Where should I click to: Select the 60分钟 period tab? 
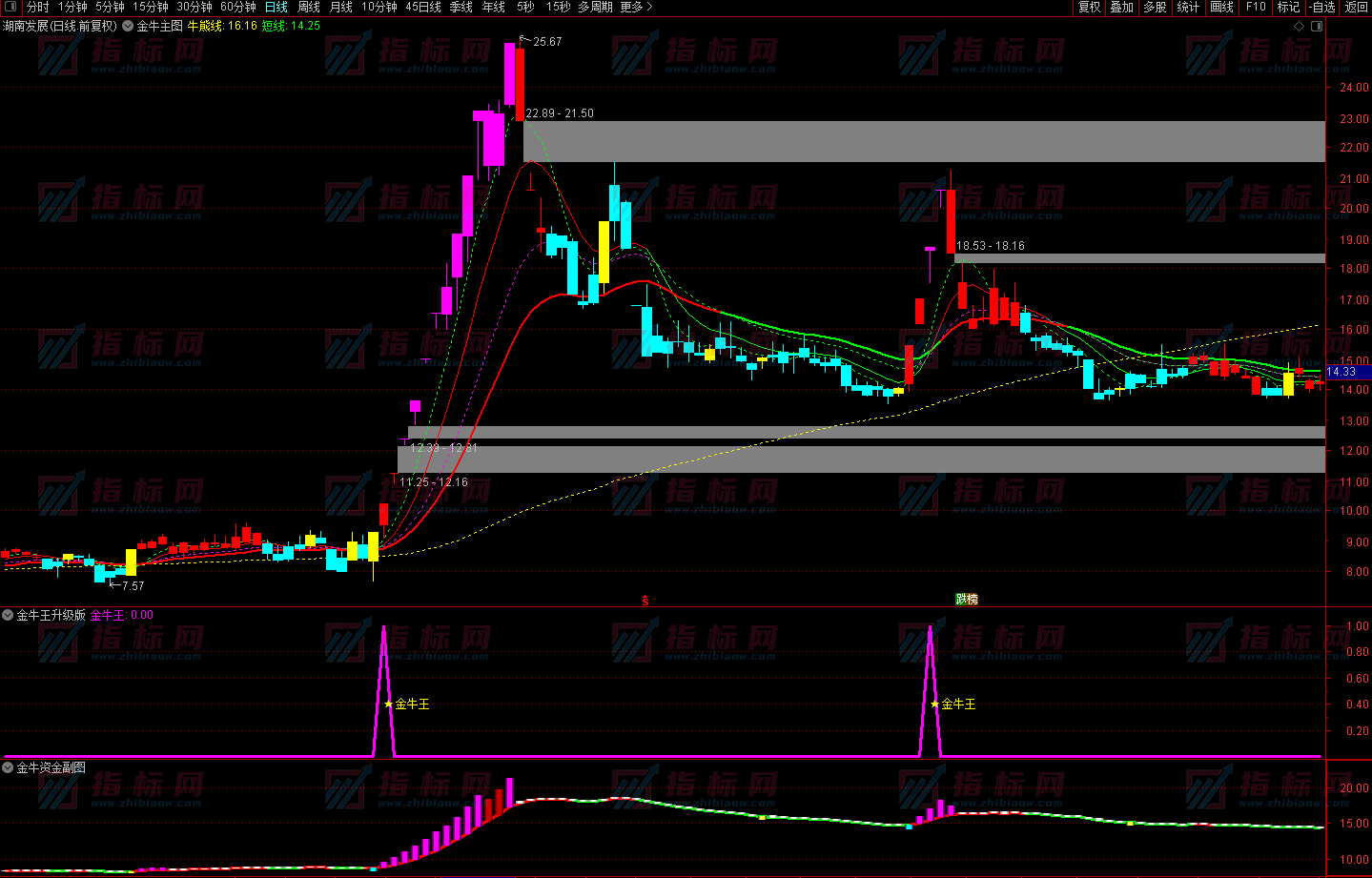(x=238, y=7)
